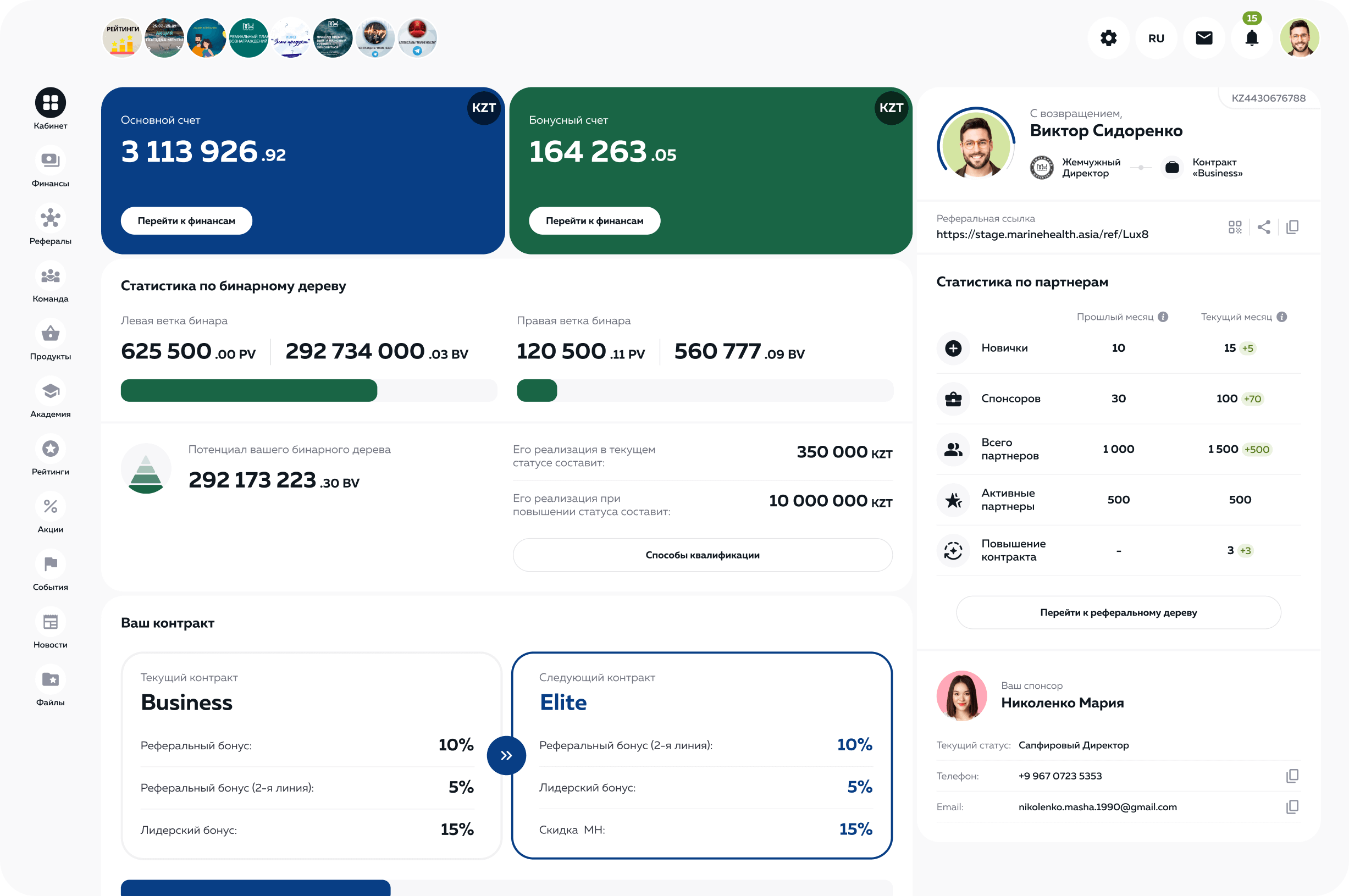Show QR code for referral link
The width and height of the screenshot is (1349, 896).
click(x=1235, y=228)
